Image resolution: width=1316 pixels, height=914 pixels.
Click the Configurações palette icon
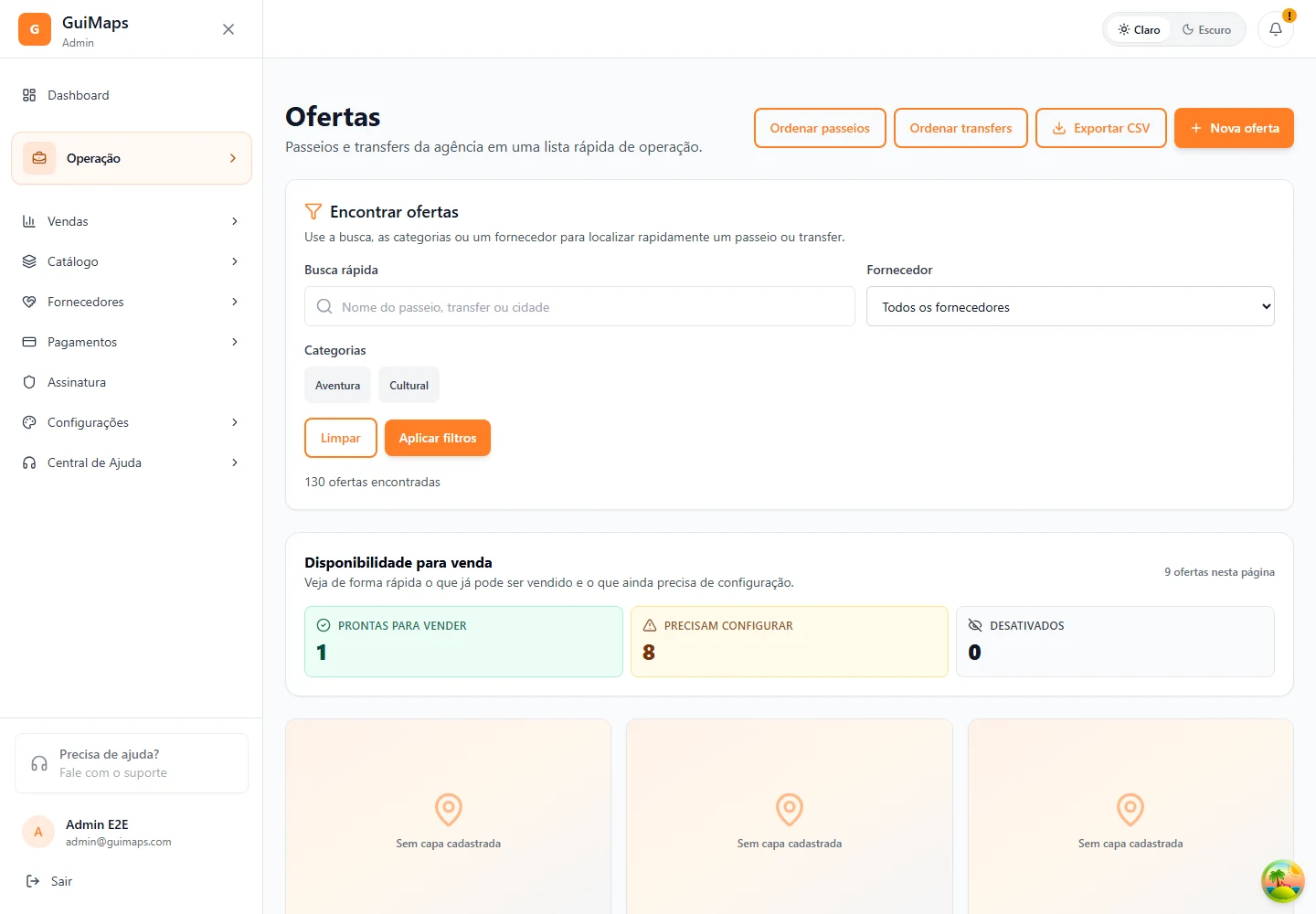pyautogui.click(x=29, y=422)
